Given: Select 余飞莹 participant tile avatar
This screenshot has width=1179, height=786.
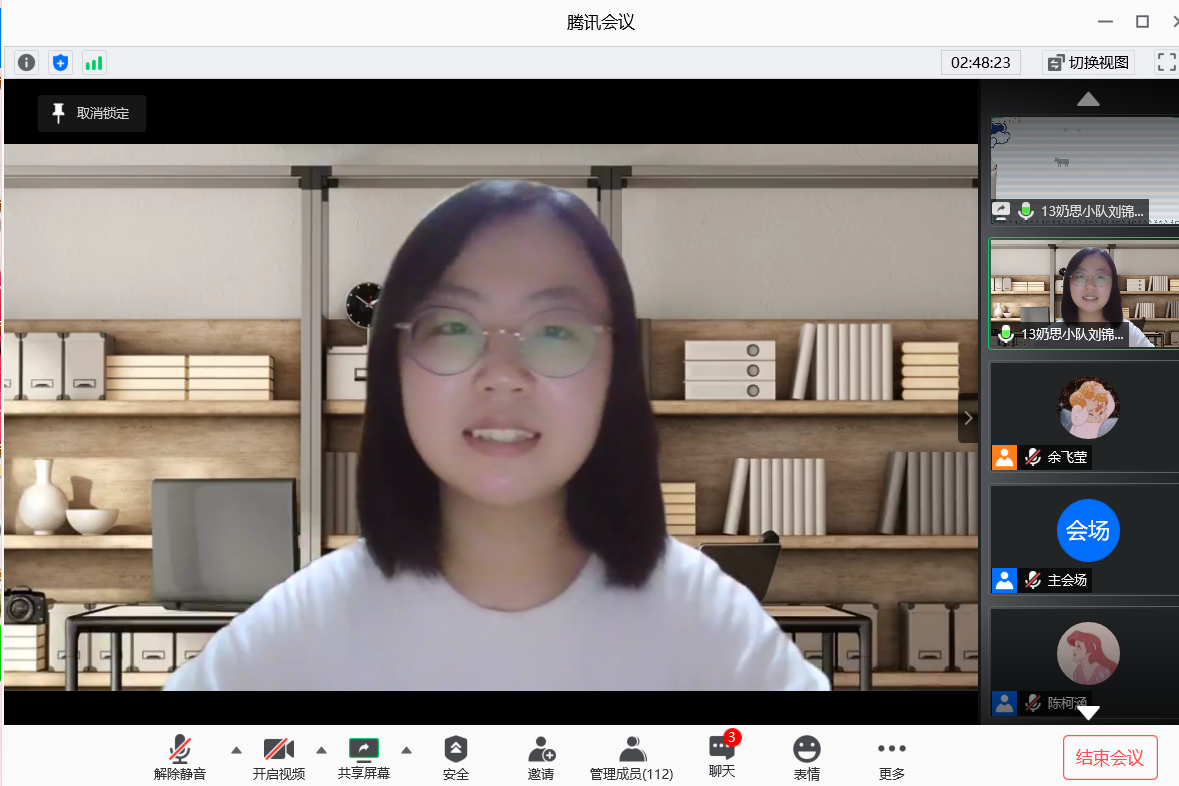Looking at the screenshot, I should click(1088, 408).
